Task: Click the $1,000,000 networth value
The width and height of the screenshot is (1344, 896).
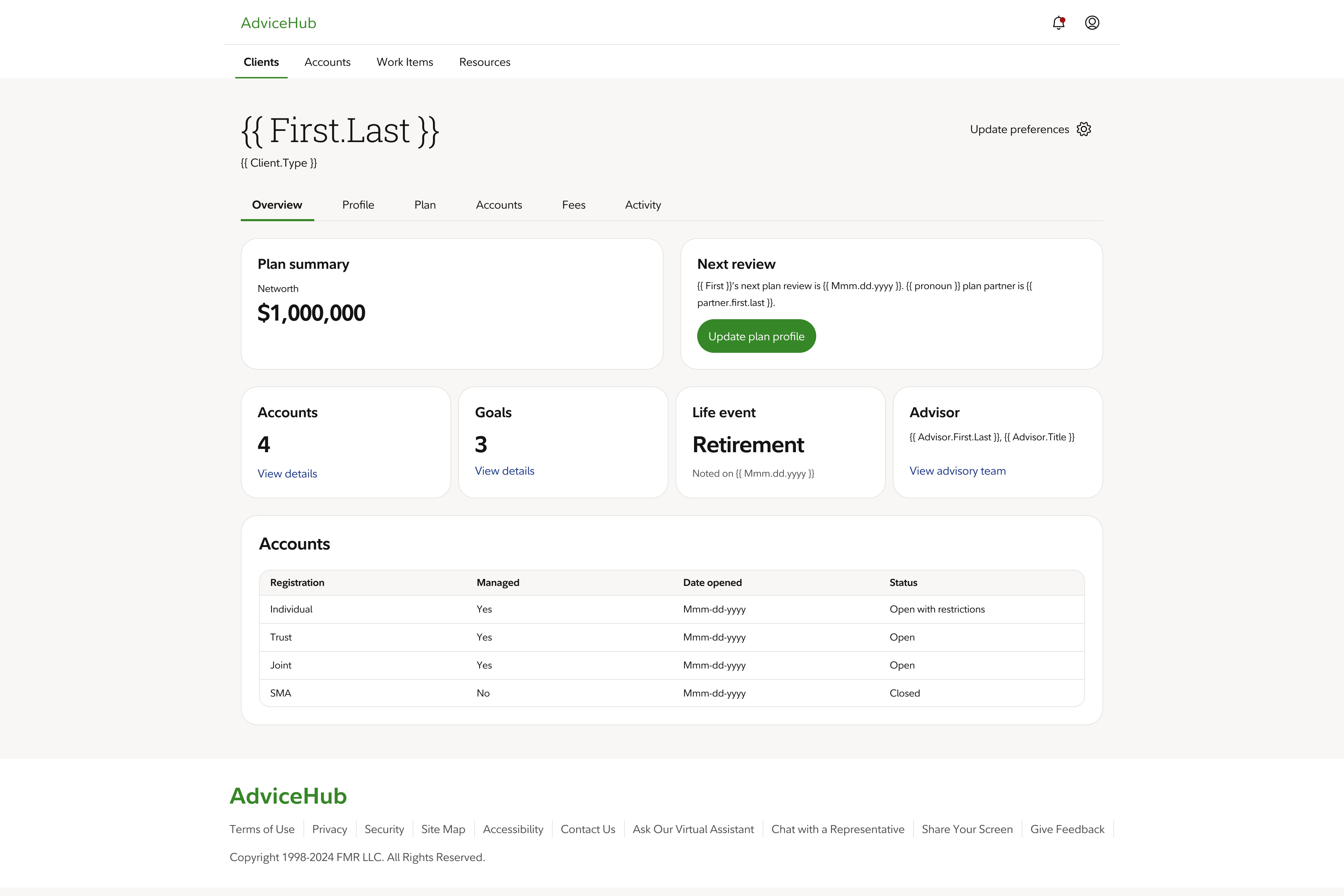Action: point(311,313)
